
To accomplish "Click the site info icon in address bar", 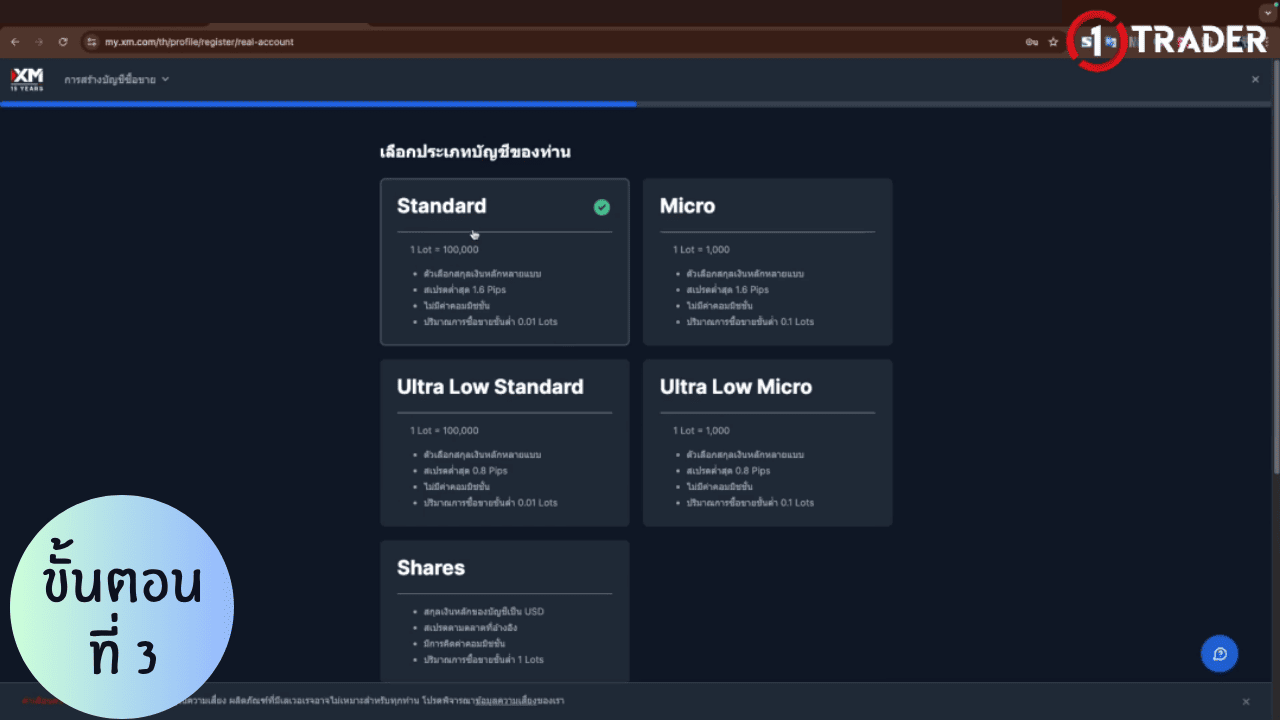I will (x=91, y=42).
